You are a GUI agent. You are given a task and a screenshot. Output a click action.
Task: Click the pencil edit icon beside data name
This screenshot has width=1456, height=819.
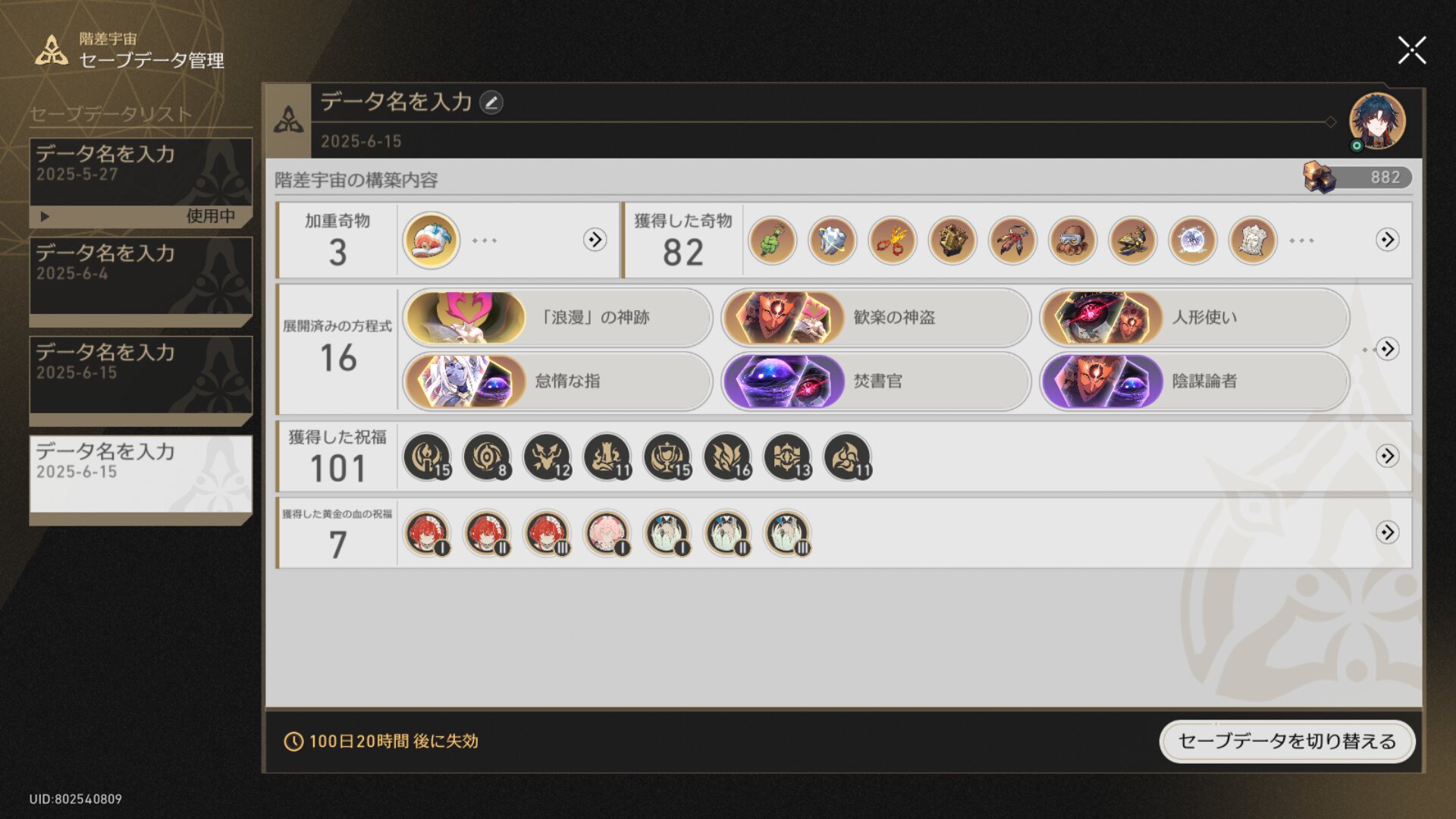[491, 102]
